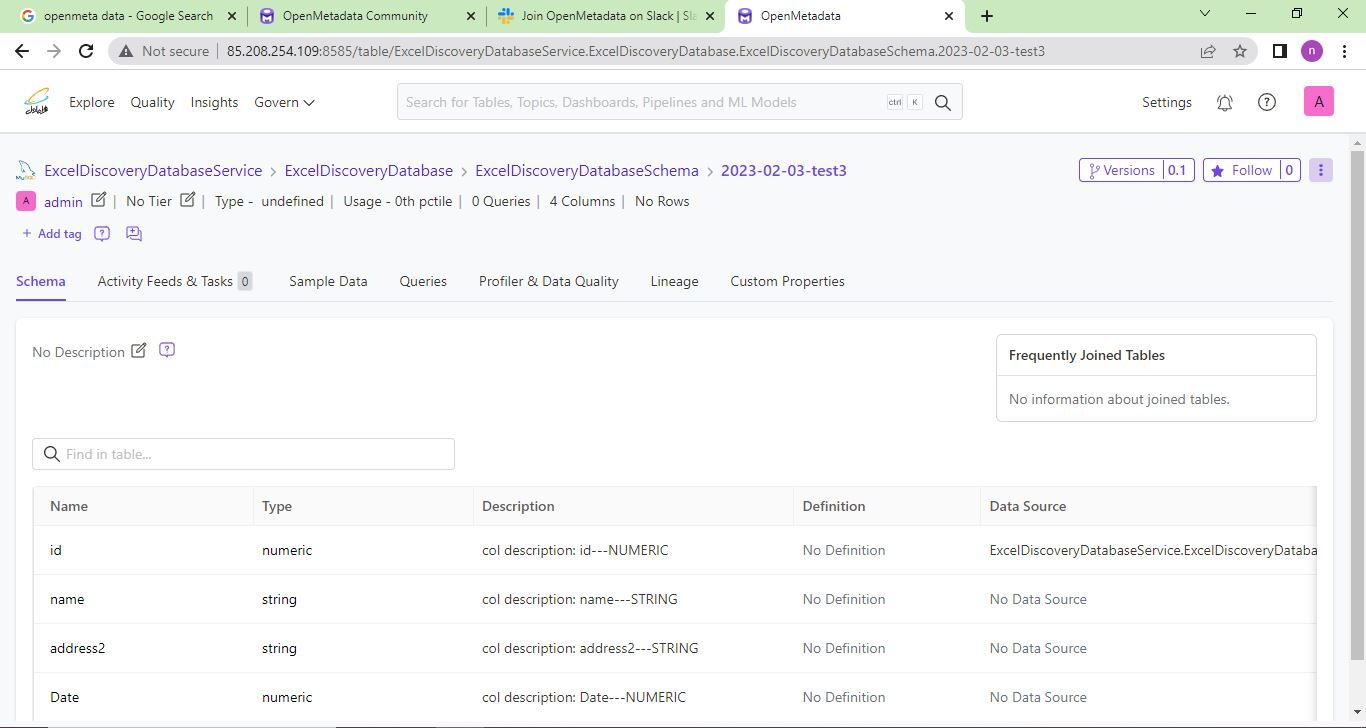Open tag conversation thread icon
The width and height of the screenshot is (1366, 728).
(x=134, y=233)
